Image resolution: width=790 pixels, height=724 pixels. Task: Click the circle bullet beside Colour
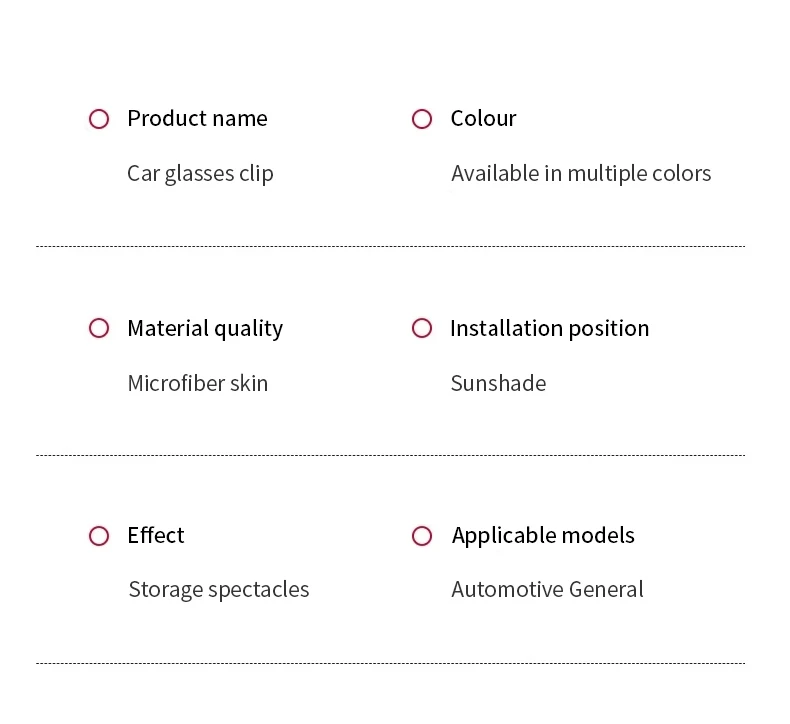(422, 119)
